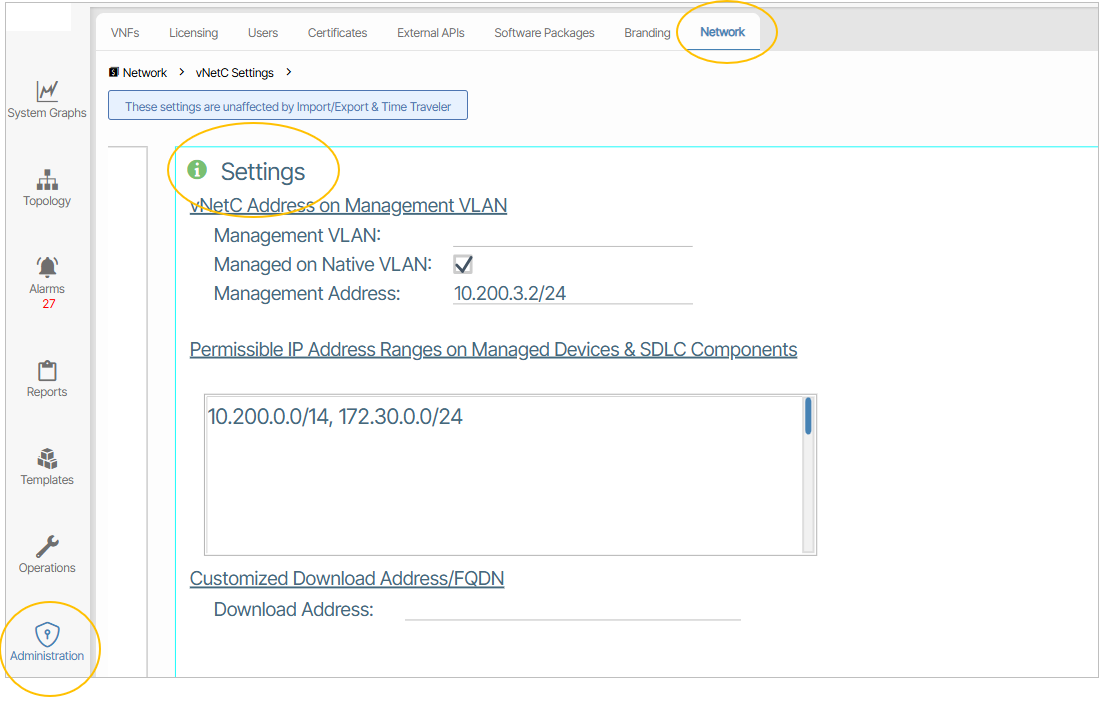The width and height of the screenshot is (1100, 703).
Task: Click the vNetC Settings breadcrumb link
Action: (234, 73)
